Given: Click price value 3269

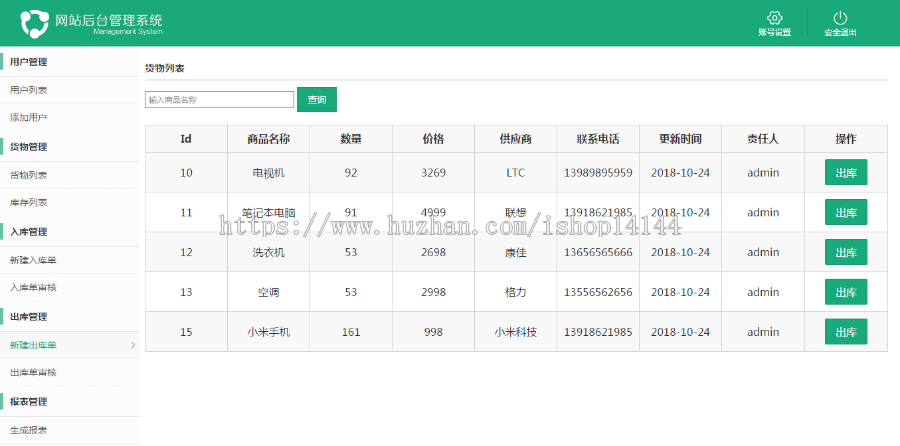Looking at the screenshot, I should 433,172.
